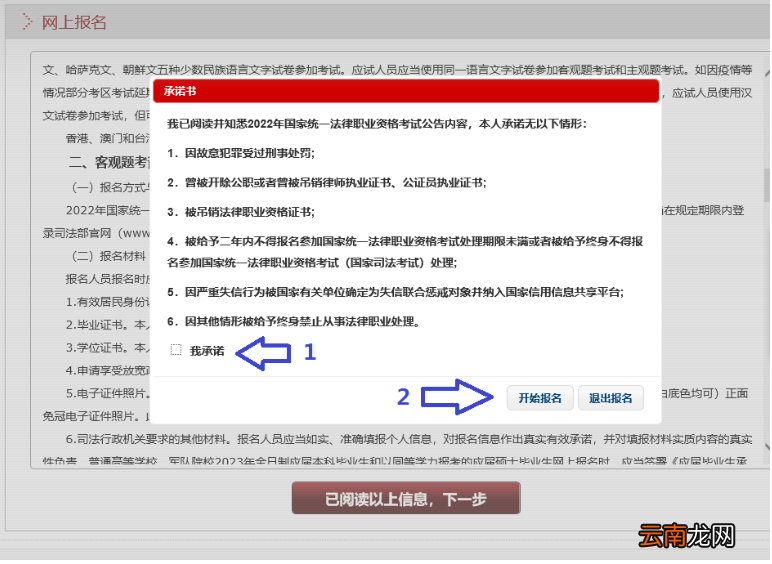Click the 我承诺 label text

click(x=207, y=350)
